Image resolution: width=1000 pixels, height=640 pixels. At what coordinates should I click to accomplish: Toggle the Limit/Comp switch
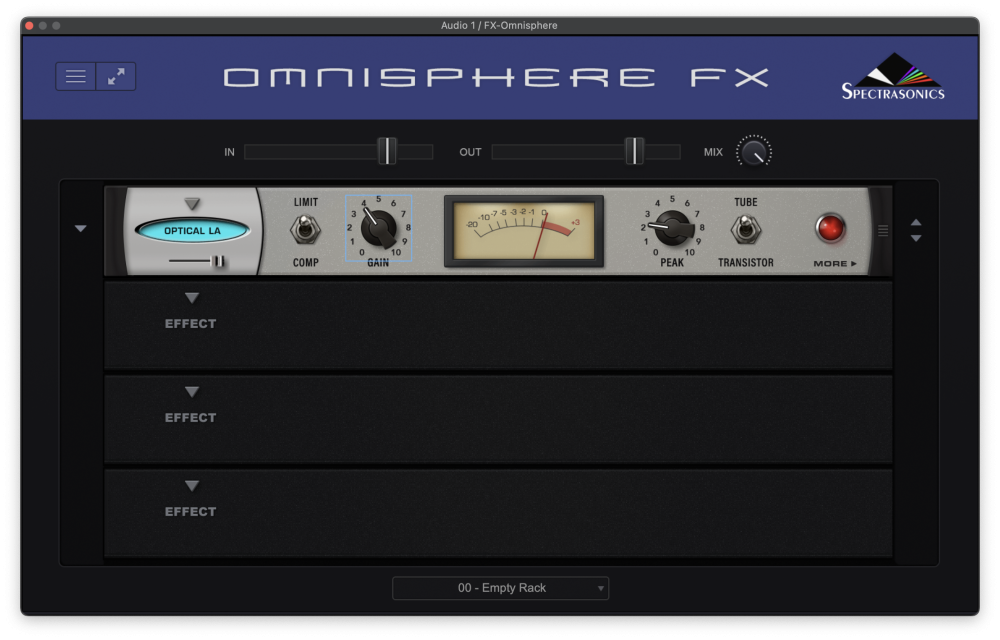pos(305,229)
